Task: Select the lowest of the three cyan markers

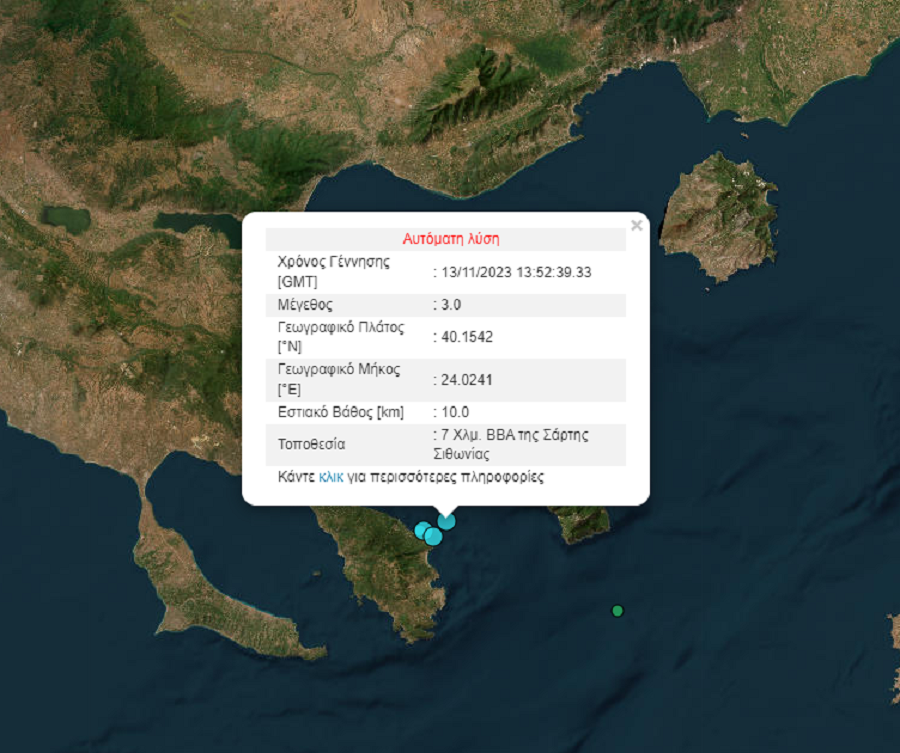Action: tap(433, 537)
